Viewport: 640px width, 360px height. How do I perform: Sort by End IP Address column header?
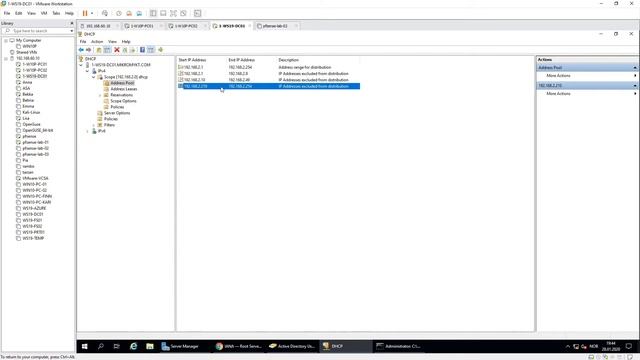coord(252,60)
